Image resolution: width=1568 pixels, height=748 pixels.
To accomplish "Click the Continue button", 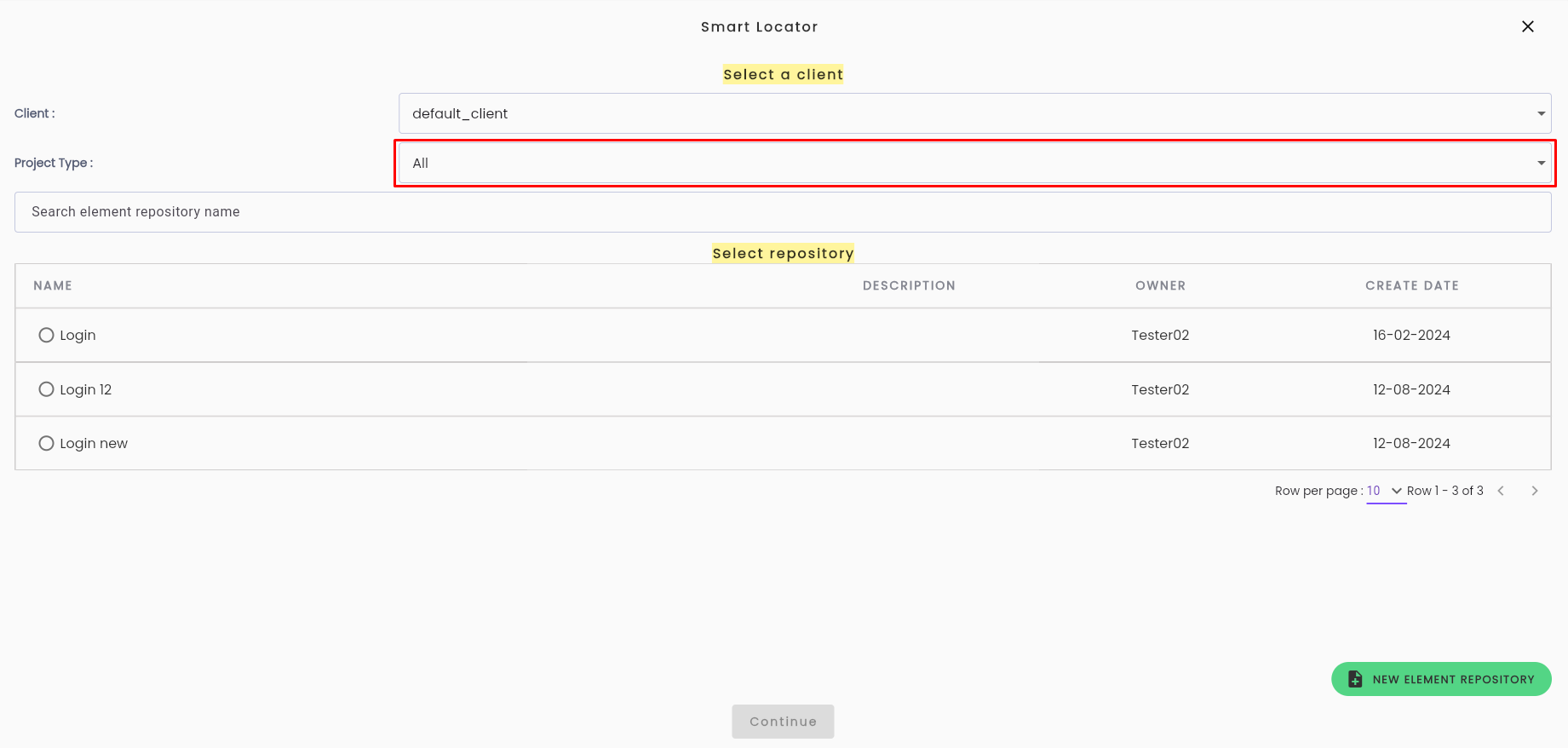I will point(783,722).
